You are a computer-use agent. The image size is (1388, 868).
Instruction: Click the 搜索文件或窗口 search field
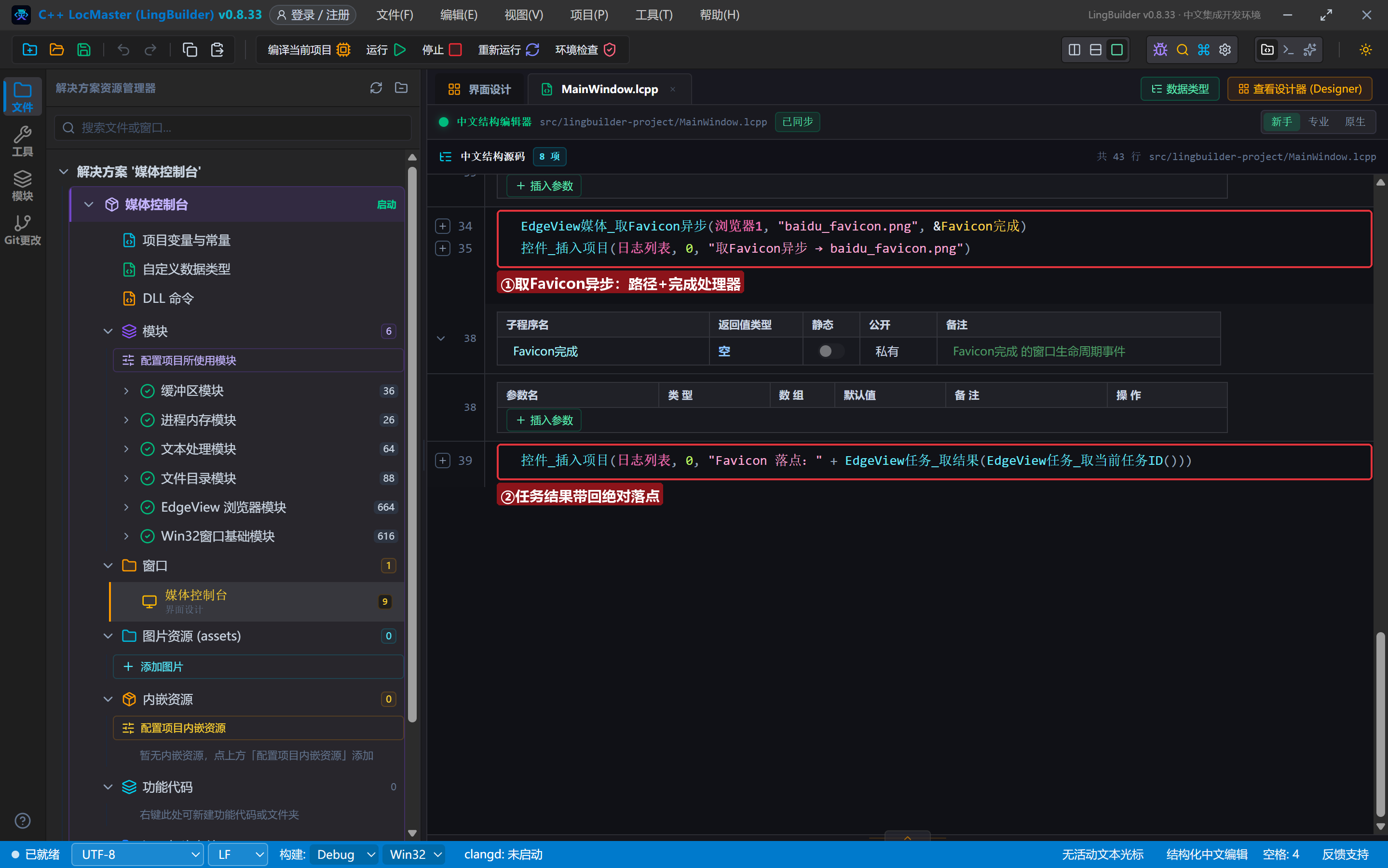233,127
